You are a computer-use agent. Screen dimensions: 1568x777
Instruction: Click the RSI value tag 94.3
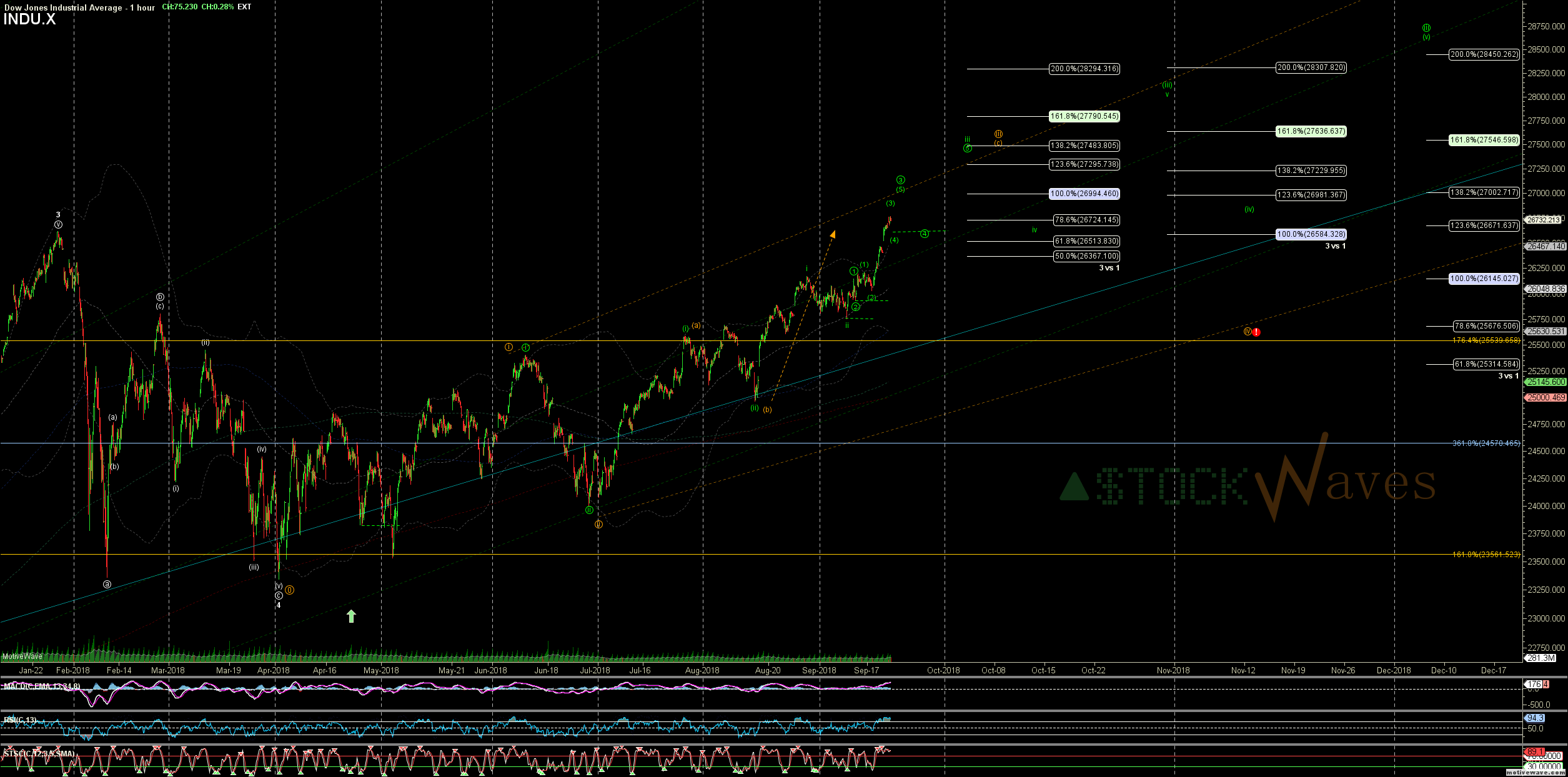(x=1535, y=718)
